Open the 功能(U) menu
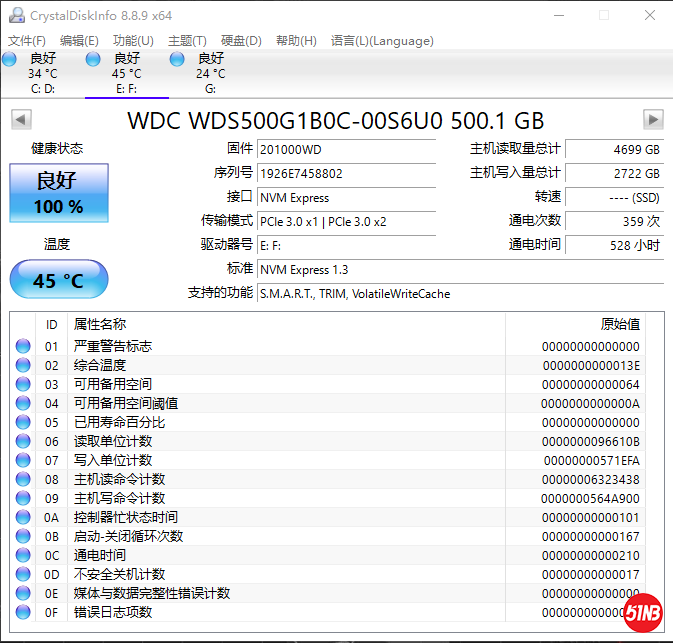The width and height of the screenshot is (673, 643). tap(133, 41)
